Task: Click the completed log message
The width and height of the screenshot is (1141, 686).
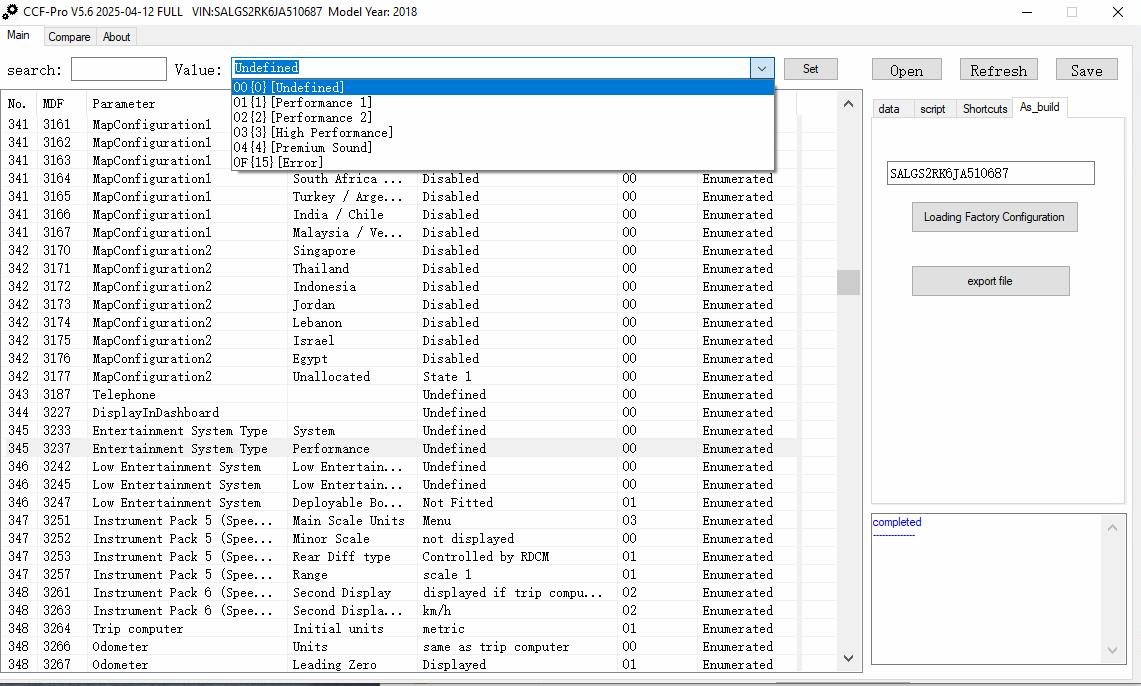Action: pos(896,522)
